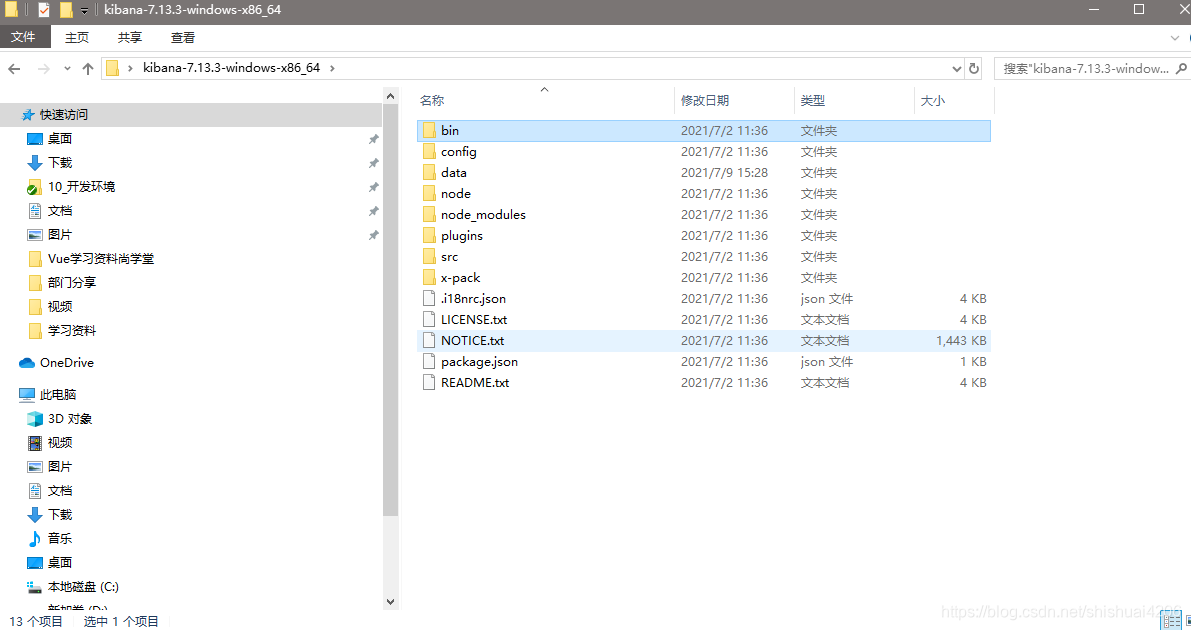The height and width of the screenshot is (630, 1191).
Task: Open the 文件 menu
Action: click(x=24, y=36)
